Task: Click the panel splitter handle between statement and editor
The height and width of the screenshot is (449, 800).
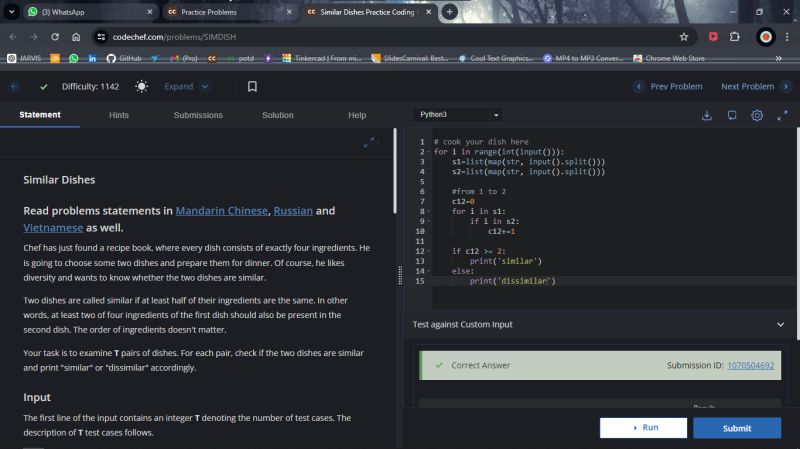Action: click(x=400, y=275)
